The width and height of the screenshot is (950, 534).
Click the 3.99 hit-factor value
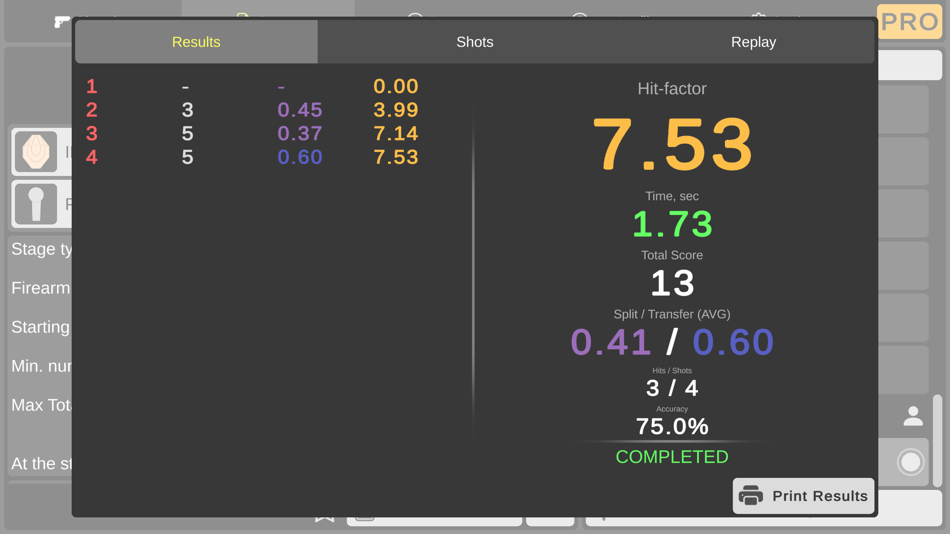click(x=396, y=110)
